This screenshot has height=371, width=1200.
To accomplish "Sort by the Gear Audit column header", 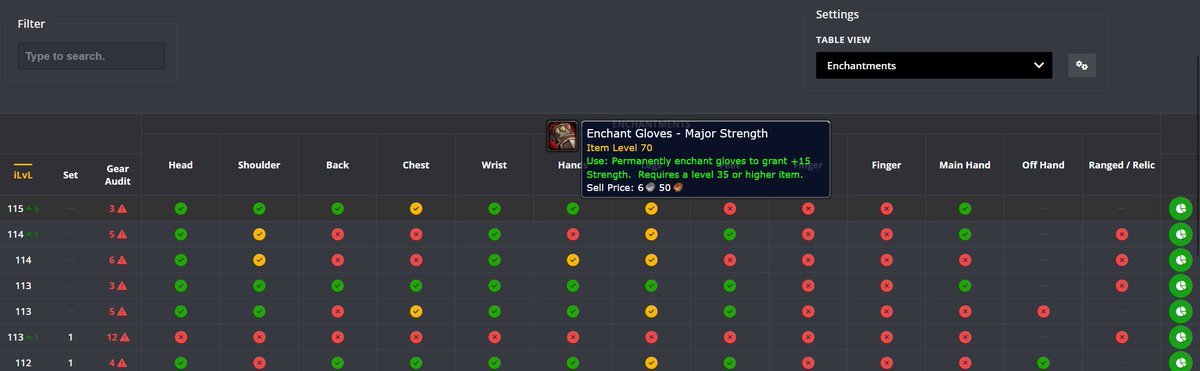I will pos(118,176).
